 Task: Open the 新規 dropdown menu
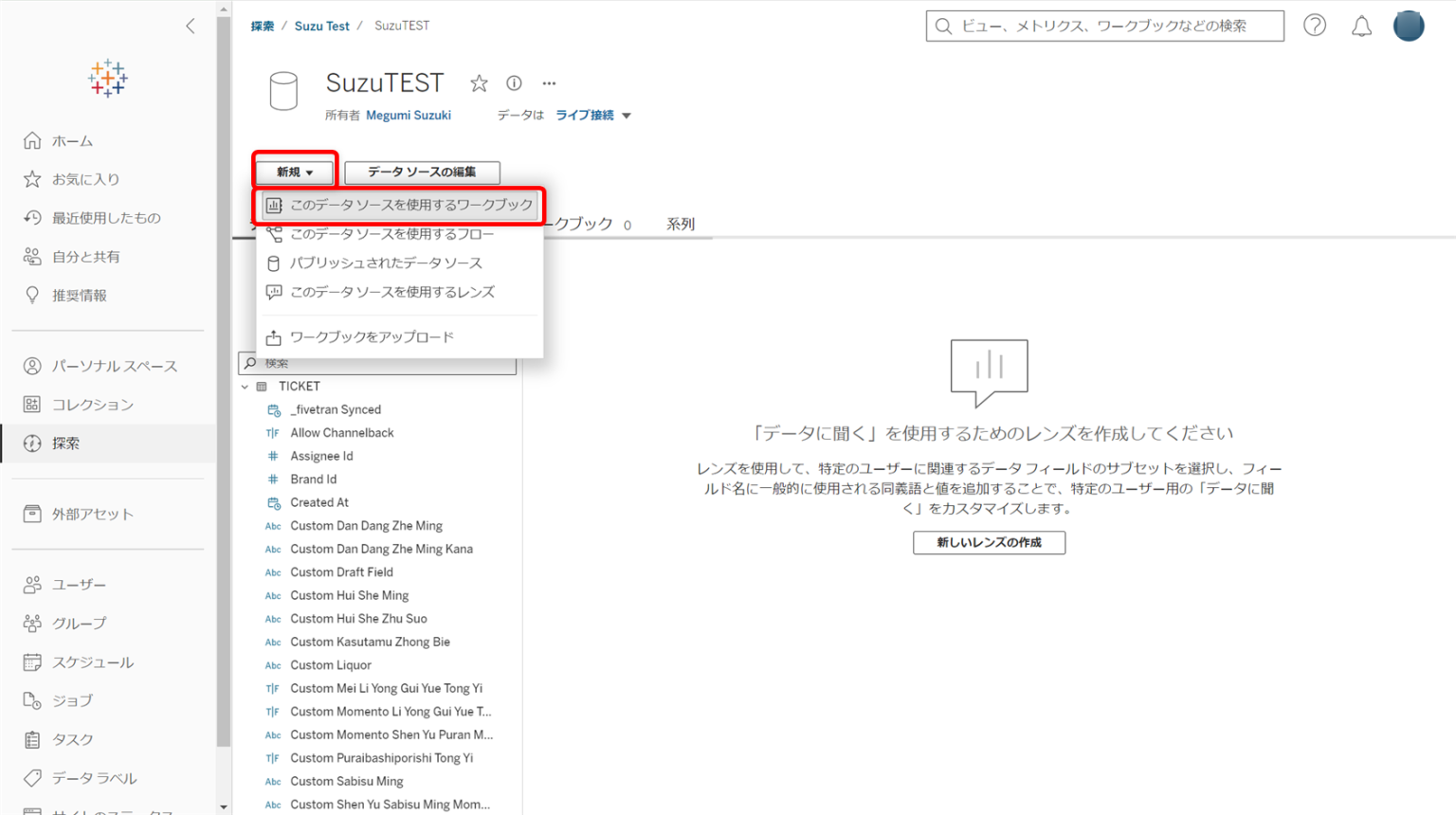pyautogui.click(x=294, y=172)
